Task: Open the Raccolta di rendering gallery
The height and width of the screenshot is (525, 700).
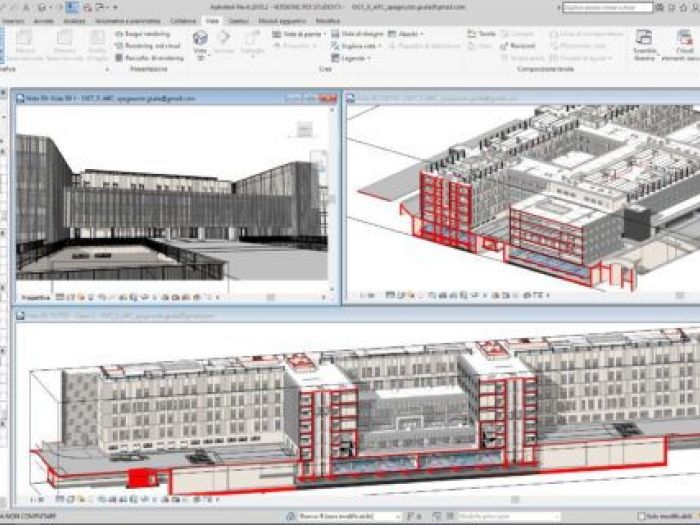Action: (x=120, y=57)
